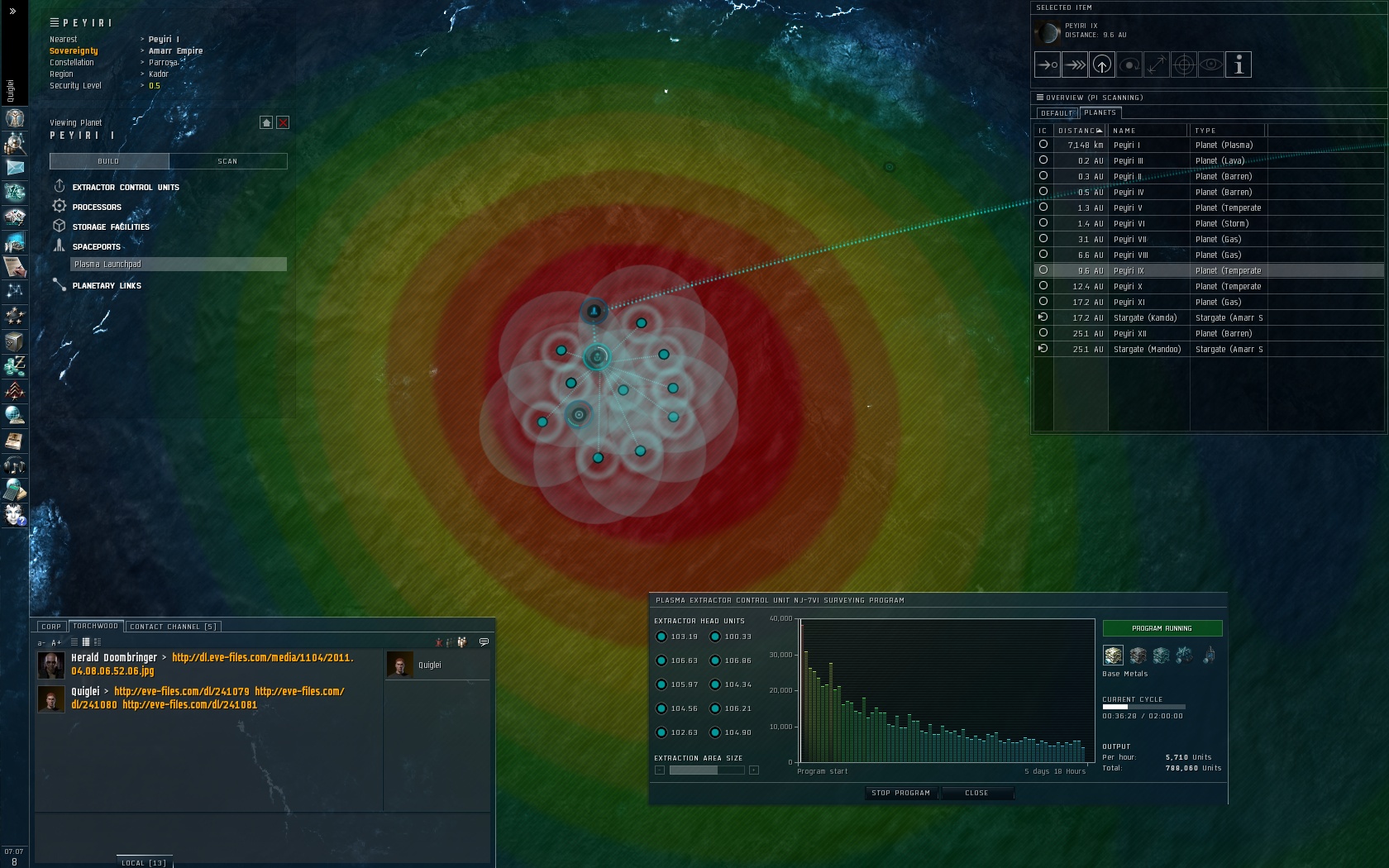Toggle extractor head unit 104.34
This screenshot has width=1389, height=868.
pyautogui.click(x=715, y=684)
